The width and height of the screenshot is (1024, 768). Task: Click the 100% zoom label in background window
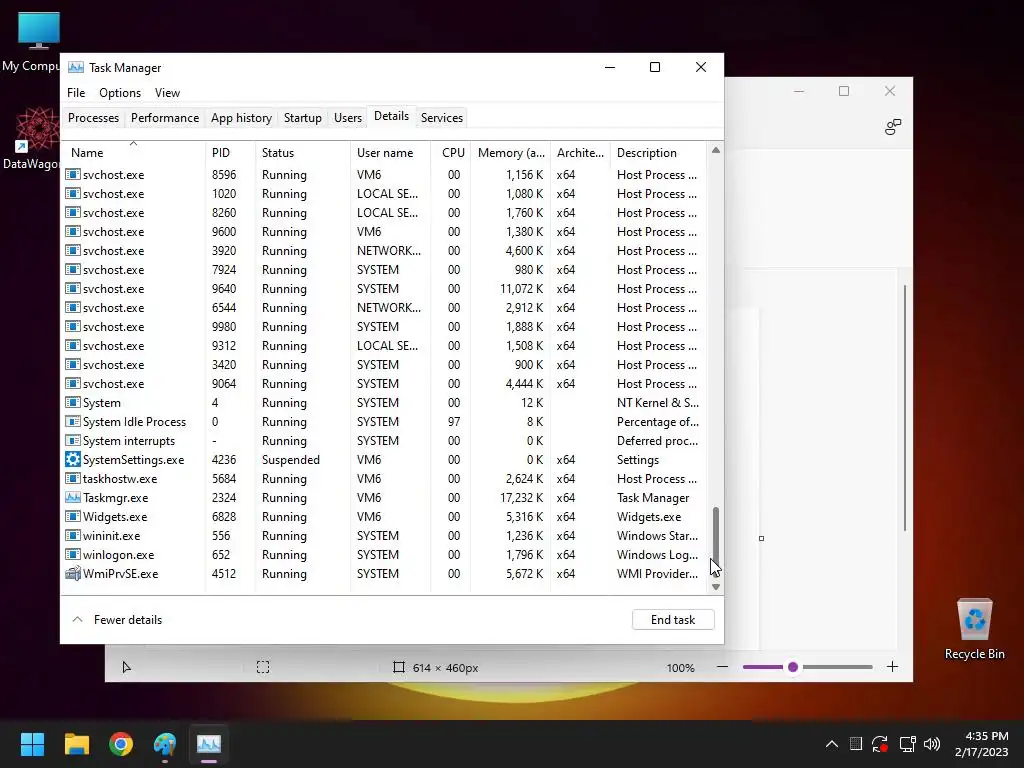point(680,667)
